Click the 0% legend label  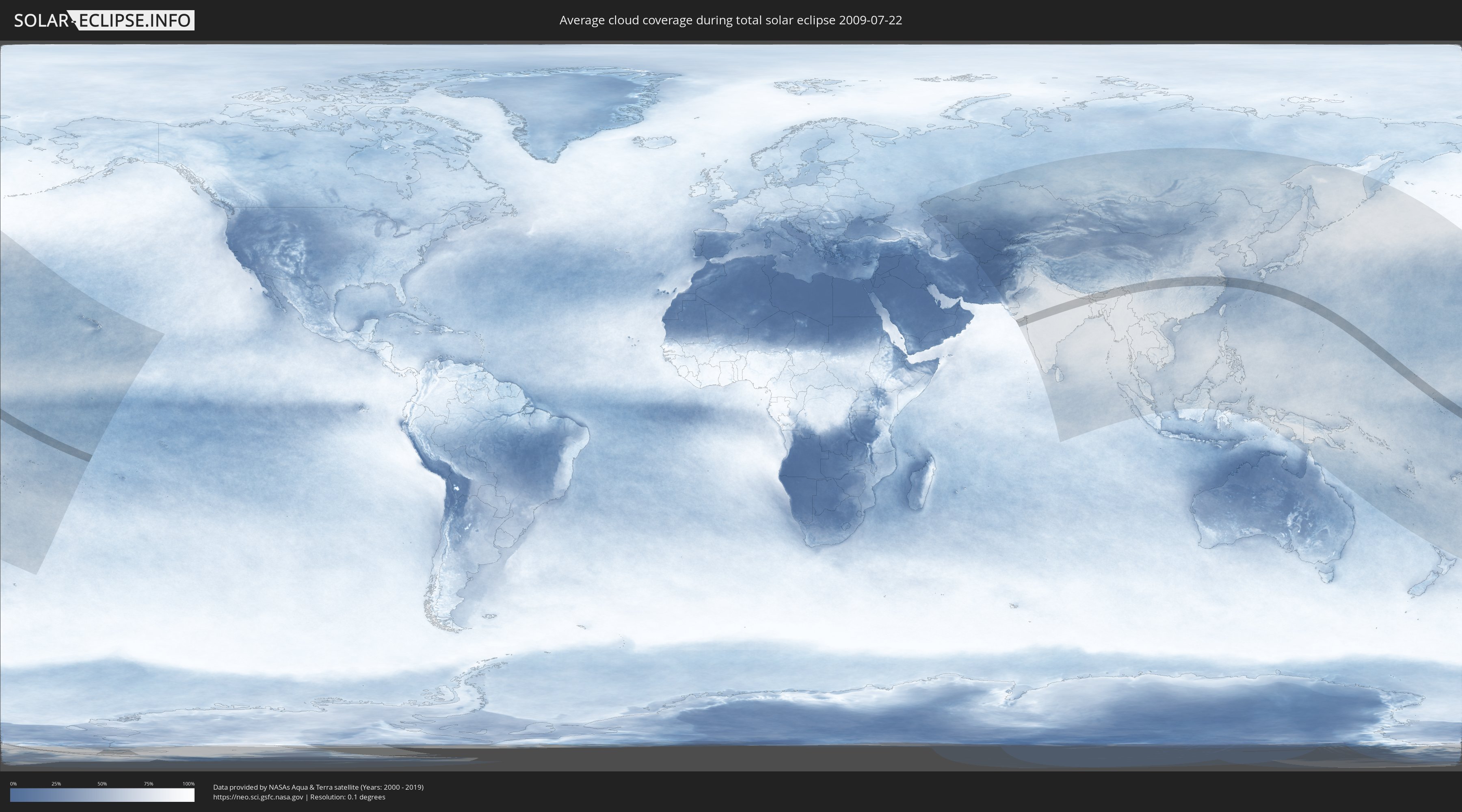[13, 784]
